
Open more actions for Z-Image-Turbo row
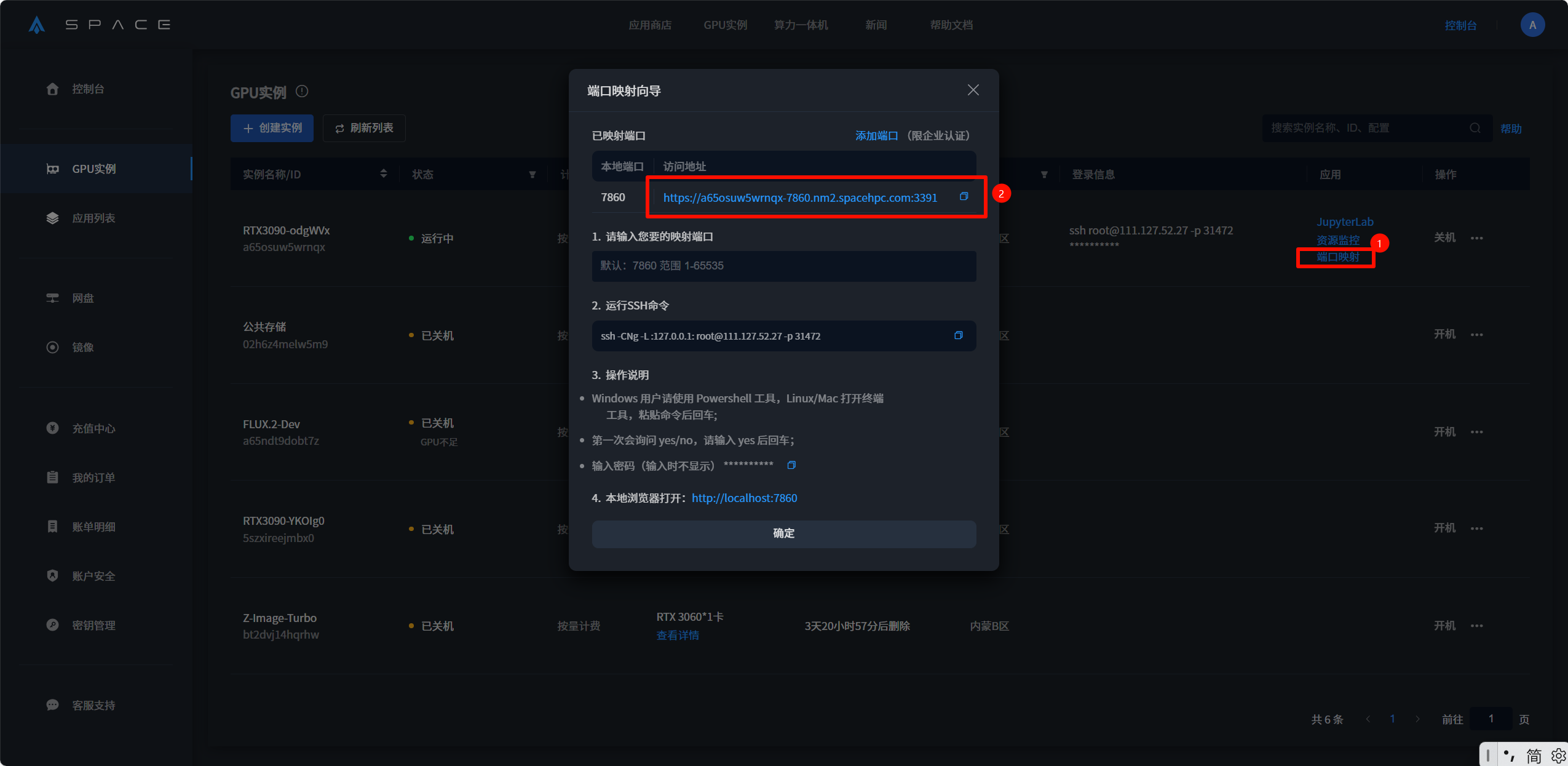coord(1476,626)
